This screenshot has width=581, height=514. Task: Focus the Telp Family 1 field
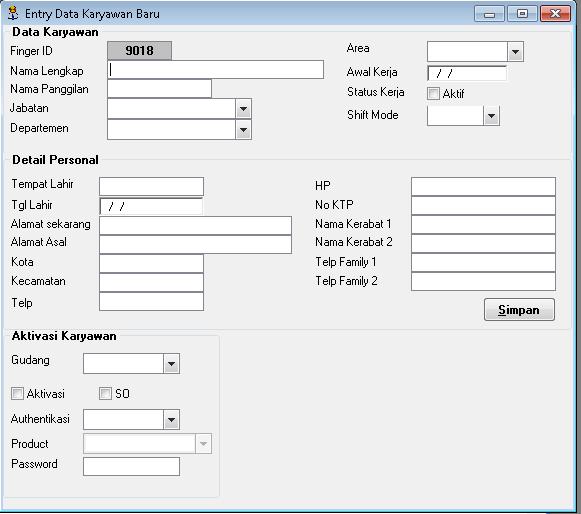(x=483, y=263)
